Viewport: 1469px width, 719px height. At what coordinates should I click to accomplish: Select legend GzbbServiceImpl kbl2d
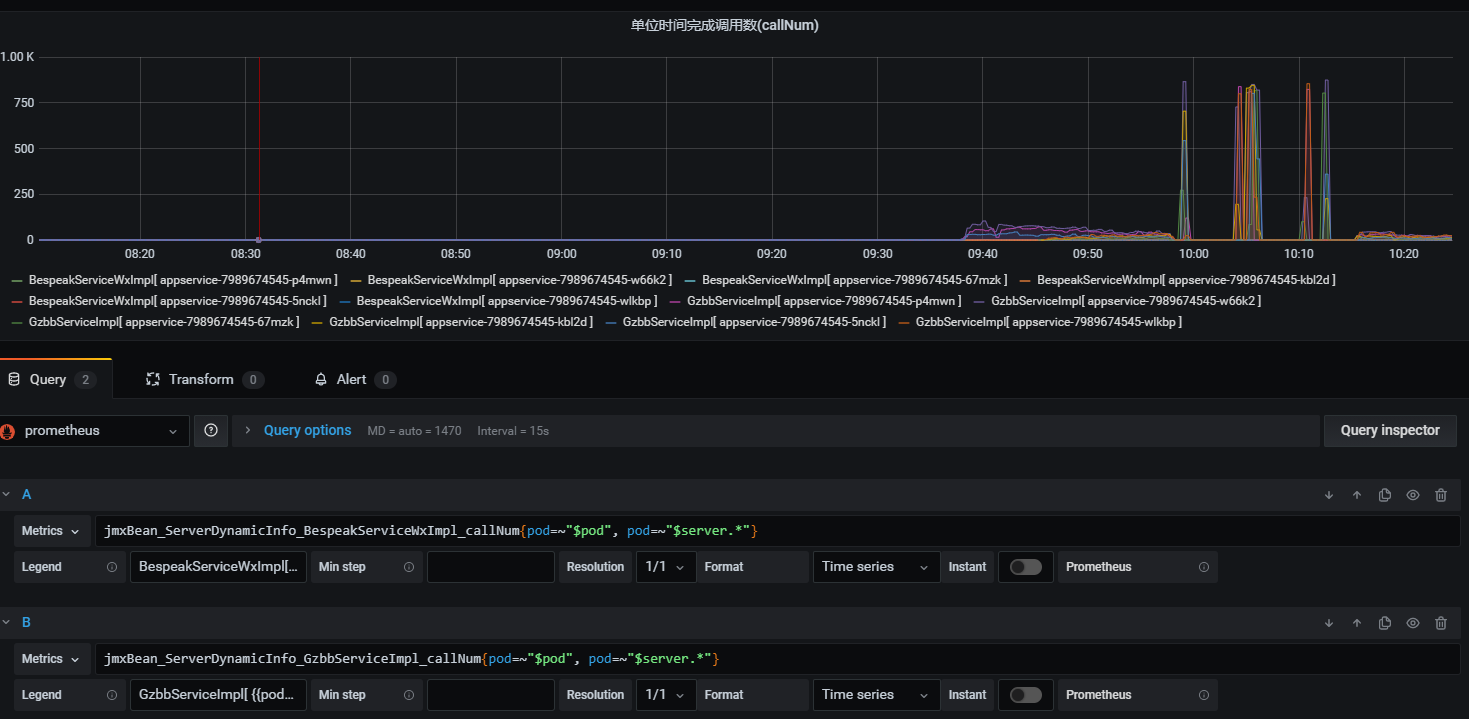pos(461,322)
